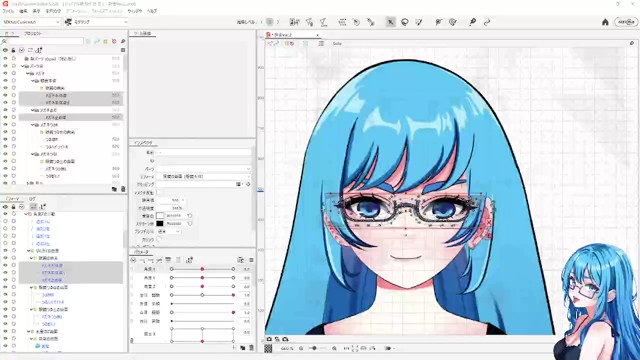
Task: Click the zoom-in magnifier below canvas
Action: click(334, 348)
